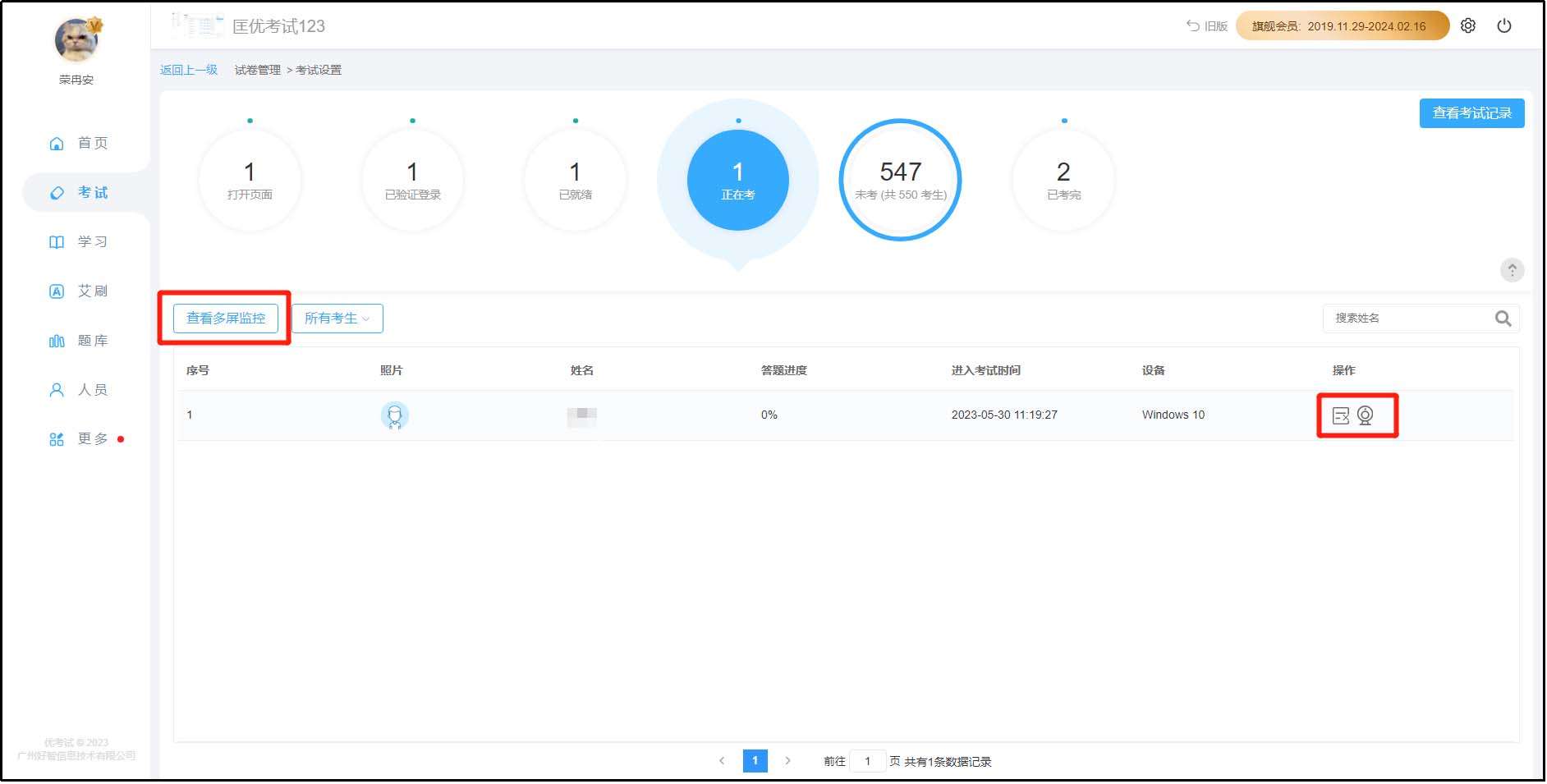Go to the next page arrow
This screenshot has height=784, width=1547.
tap(788, 762)
